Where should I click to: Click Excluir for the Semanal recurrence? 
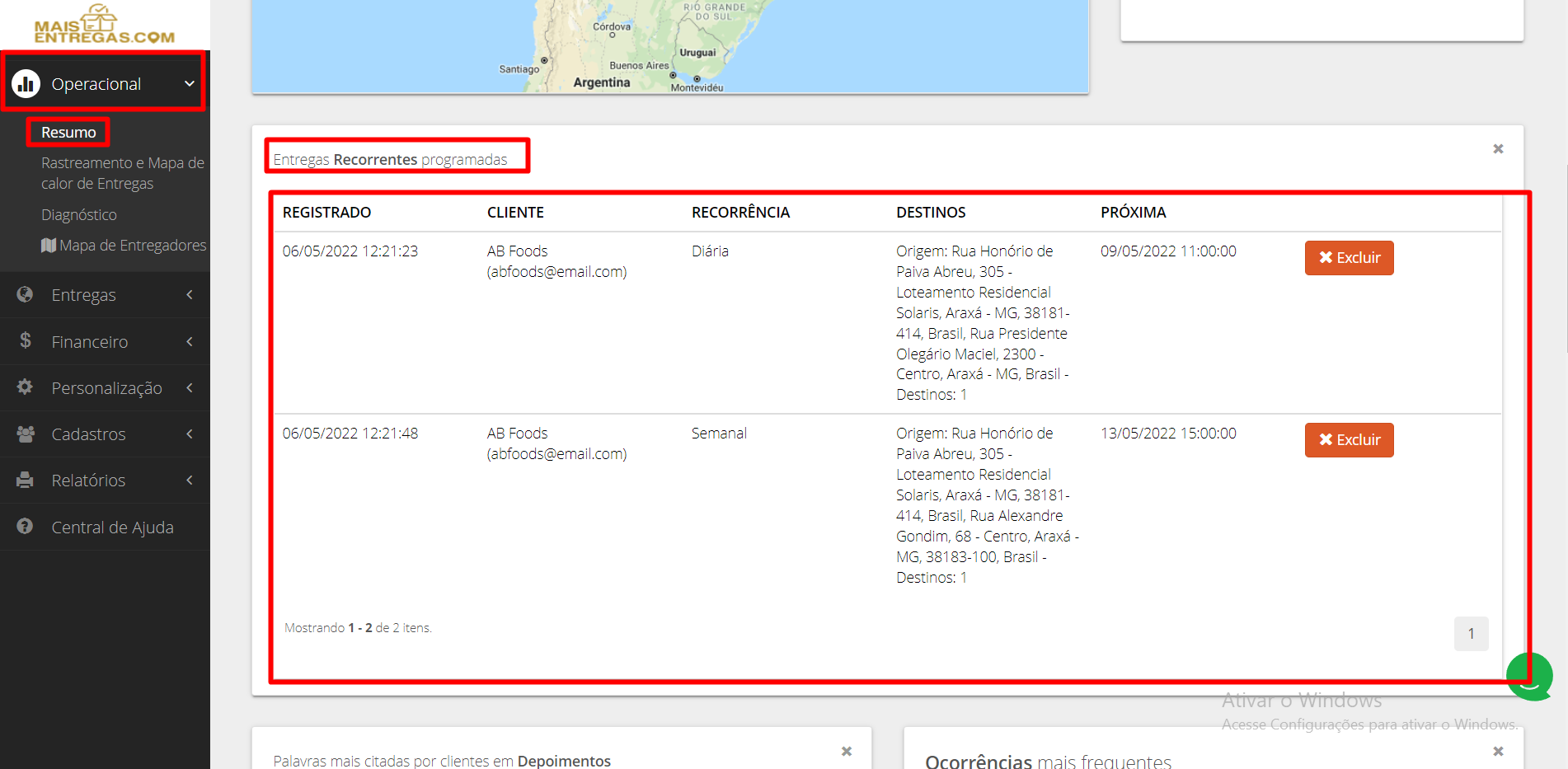tap(1349, 440)
